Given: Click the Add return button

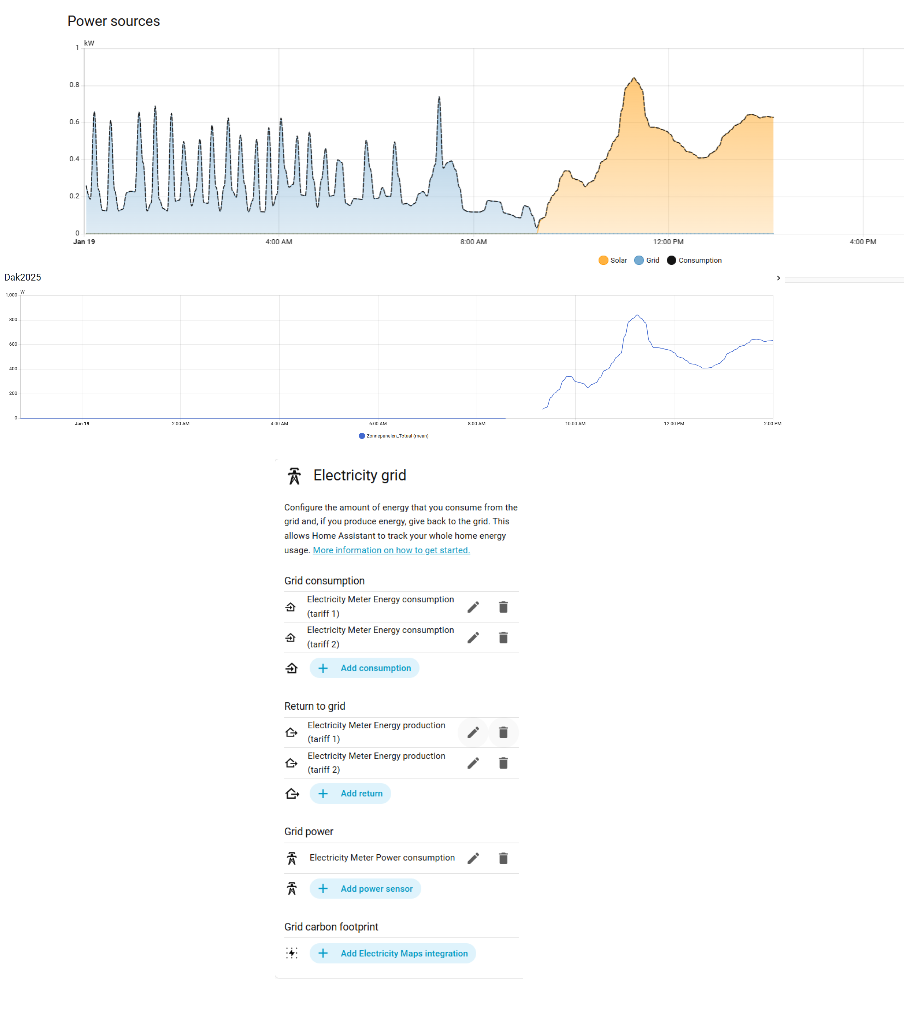Looking at the screenshot, I should point(350,793).
